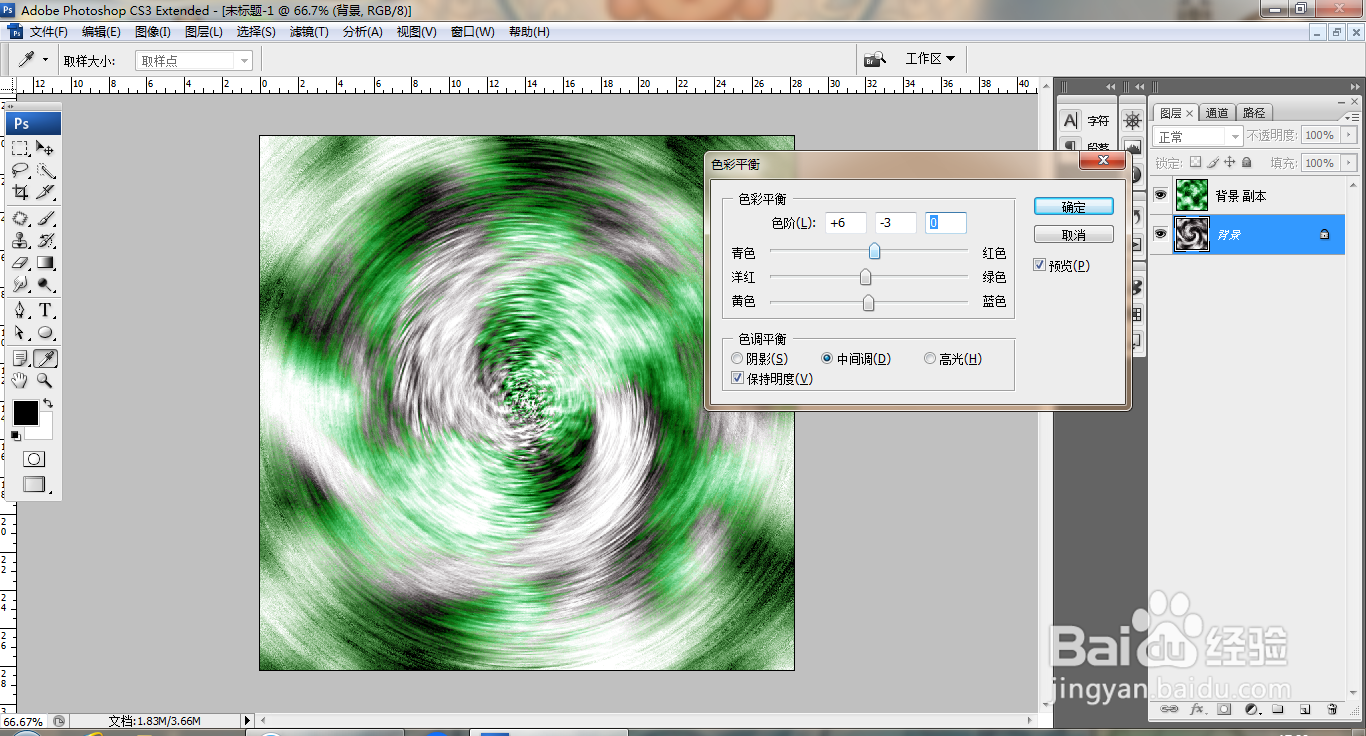Click the Create new layer icon
This screenshot has height=736, width=1366.
click(x=1305, y=709)
